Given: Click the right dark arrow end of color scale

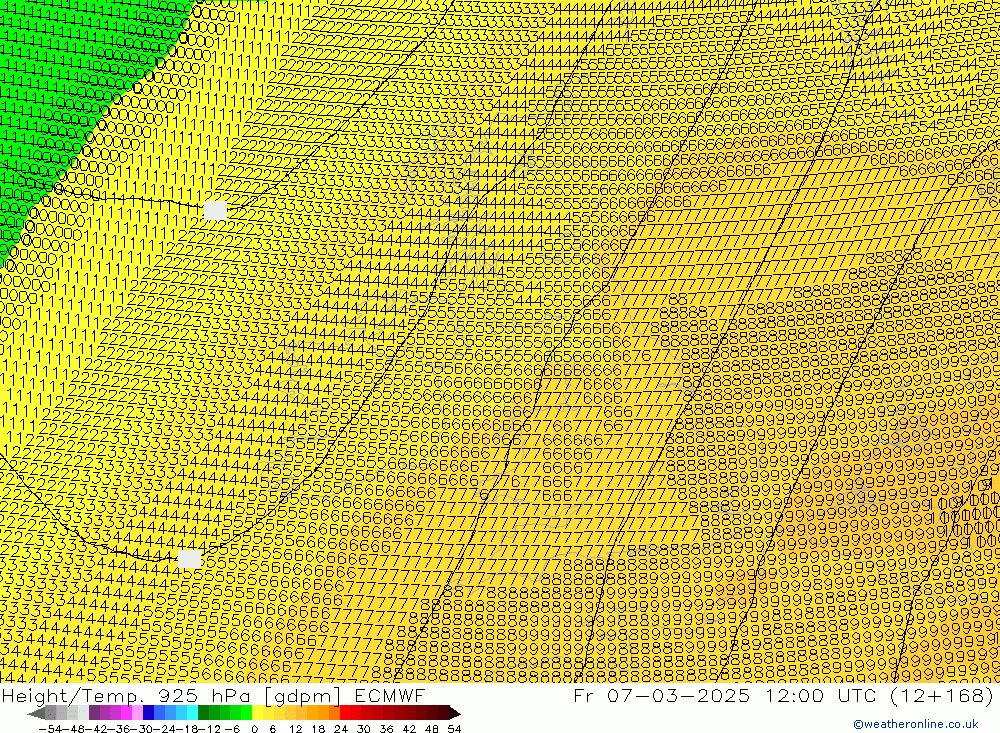Looking at the screenshot, I should click(x=454, y=713).
